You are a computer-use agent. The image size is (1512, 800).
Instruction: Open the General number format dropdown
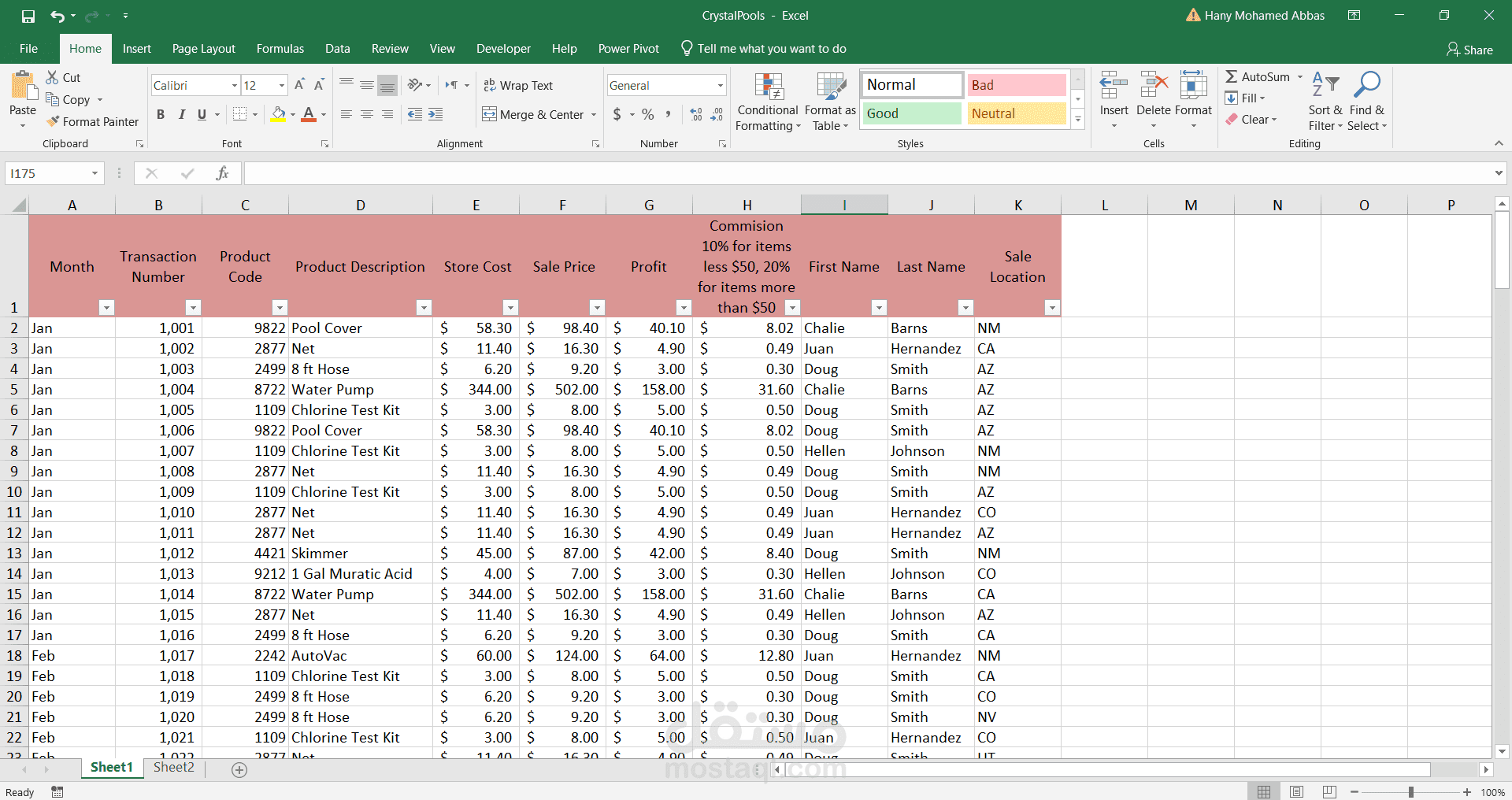click(x=720, y=85)
